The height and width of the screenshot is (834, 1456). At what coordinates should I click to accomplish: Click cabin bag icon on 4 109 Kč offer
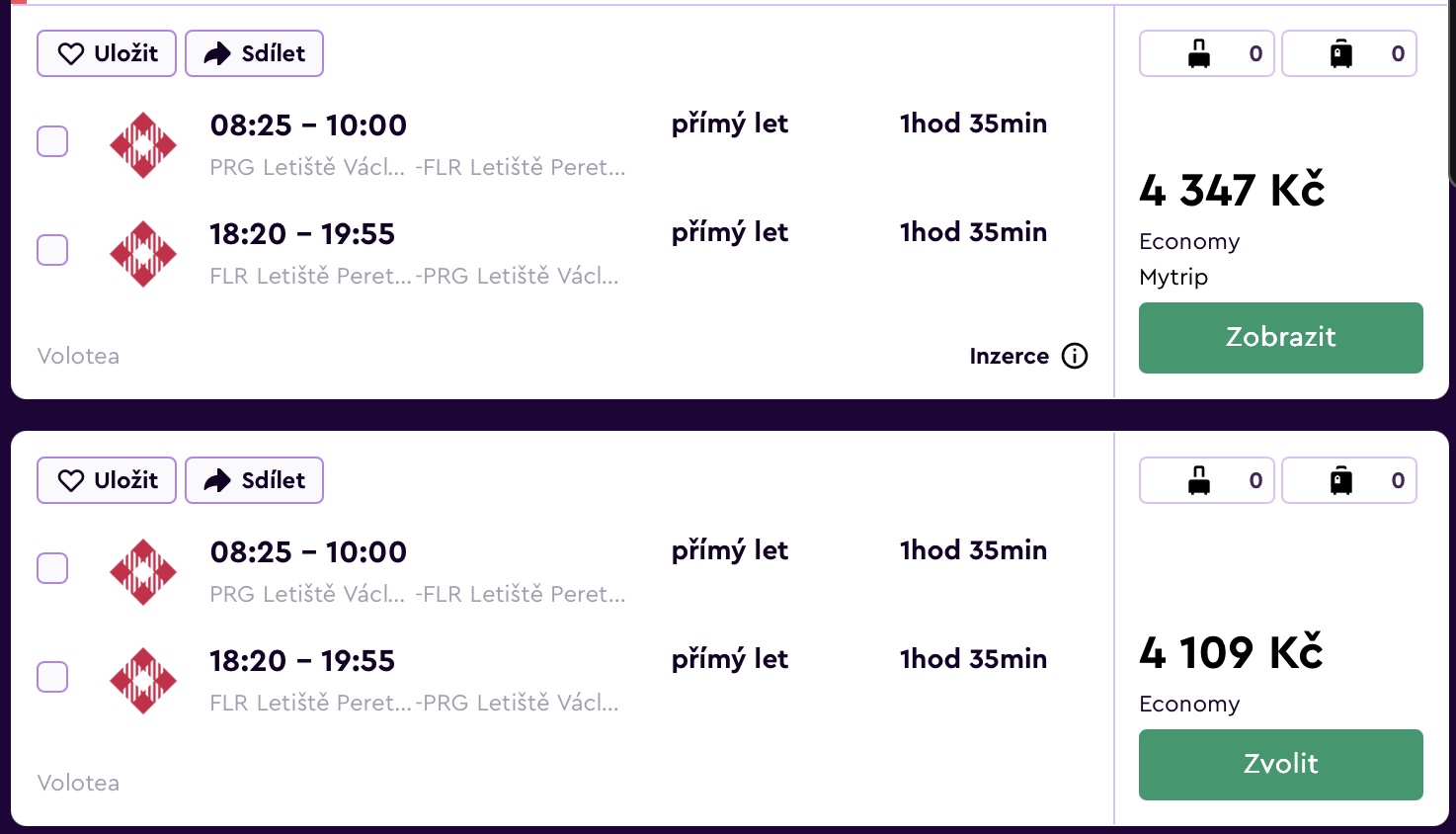click(1199, 480)
